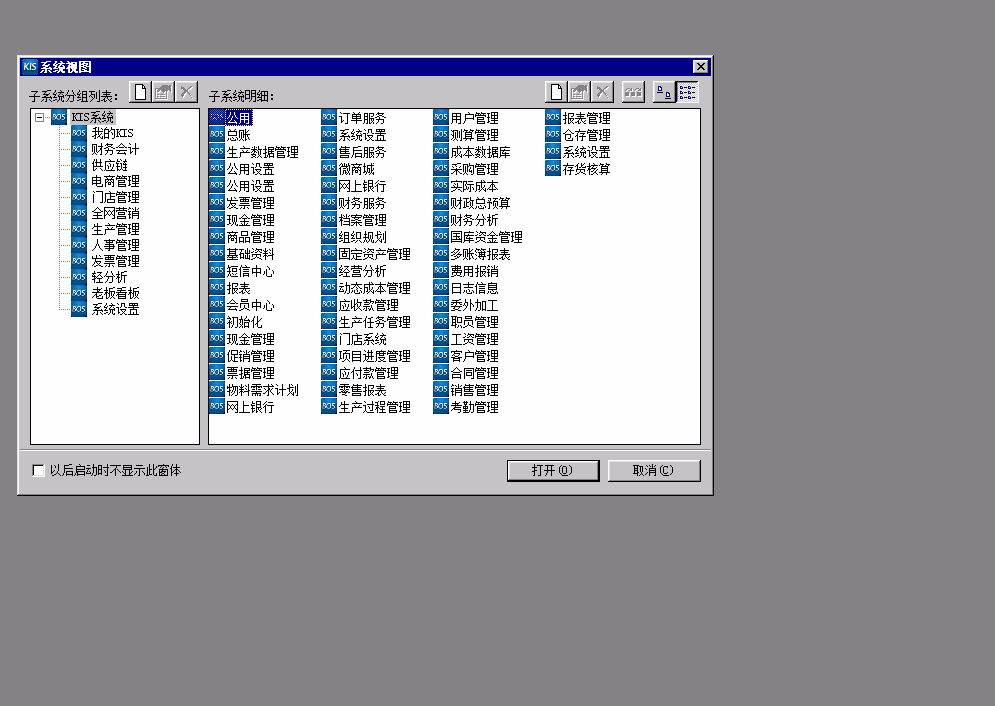Click BOS icon next to 国库资金管理
Screen dimensions: 995x706
click(441, 237)
